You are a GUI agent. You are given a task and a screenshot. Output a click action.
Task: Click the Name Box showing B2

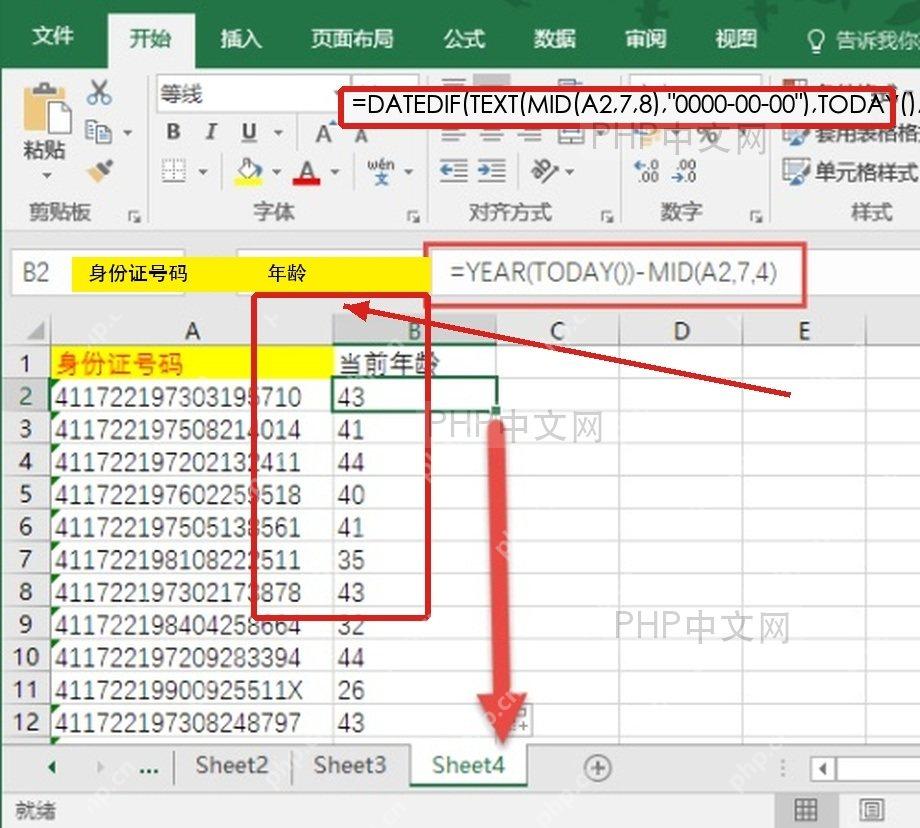pyautogui.click(x=41, y=272)
